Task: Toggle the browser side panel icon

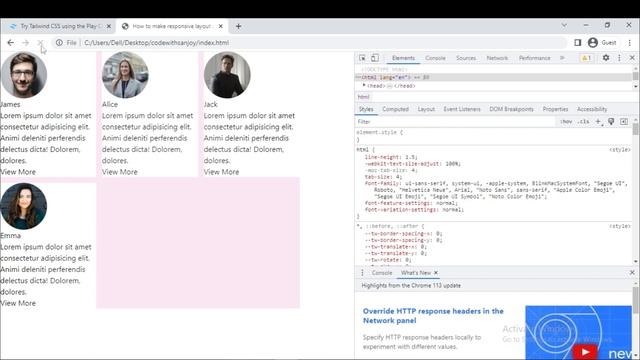Action: pos(577,42)
